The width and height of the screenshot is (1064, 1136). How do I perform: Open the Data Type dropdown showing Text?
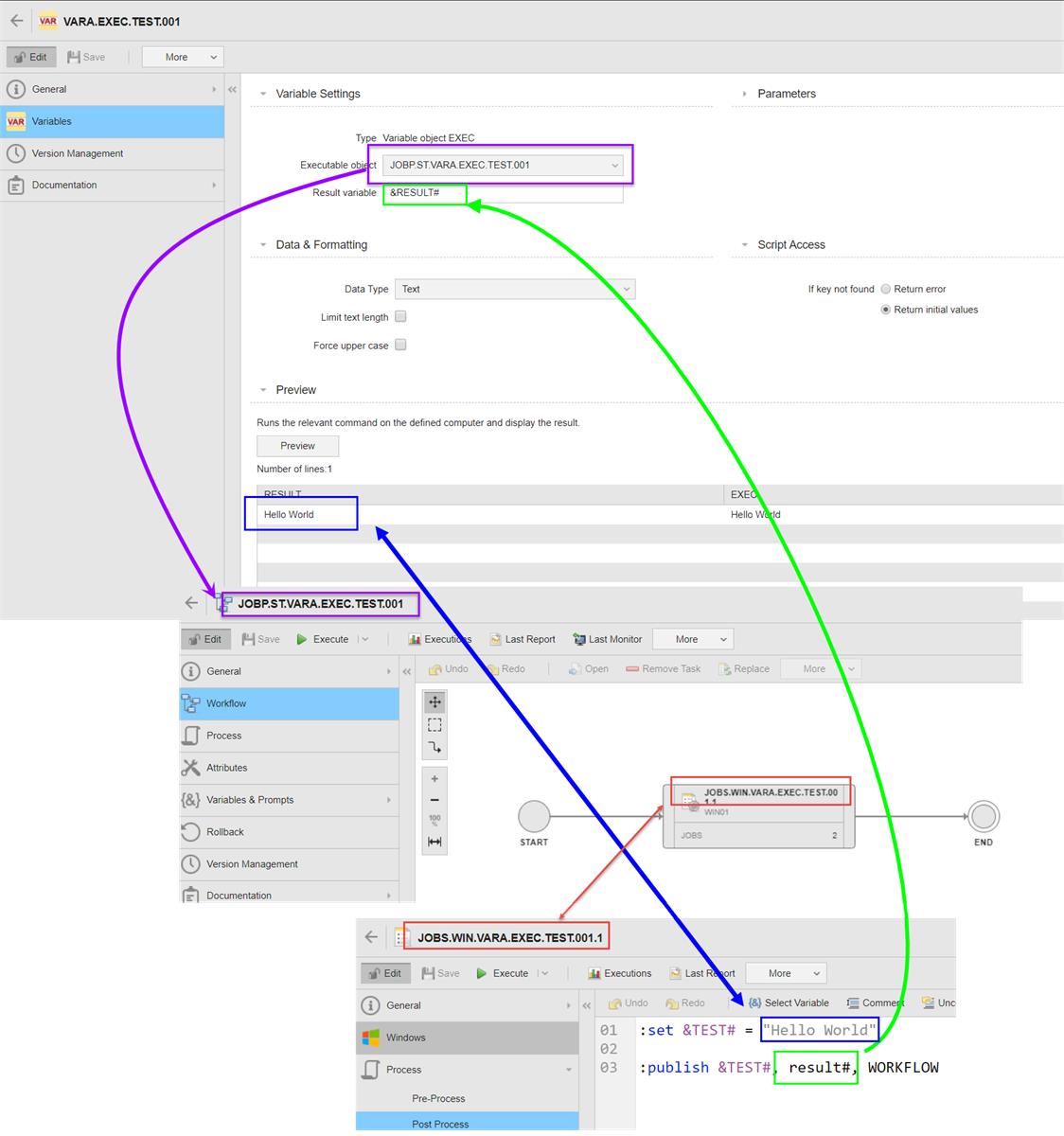514,289
